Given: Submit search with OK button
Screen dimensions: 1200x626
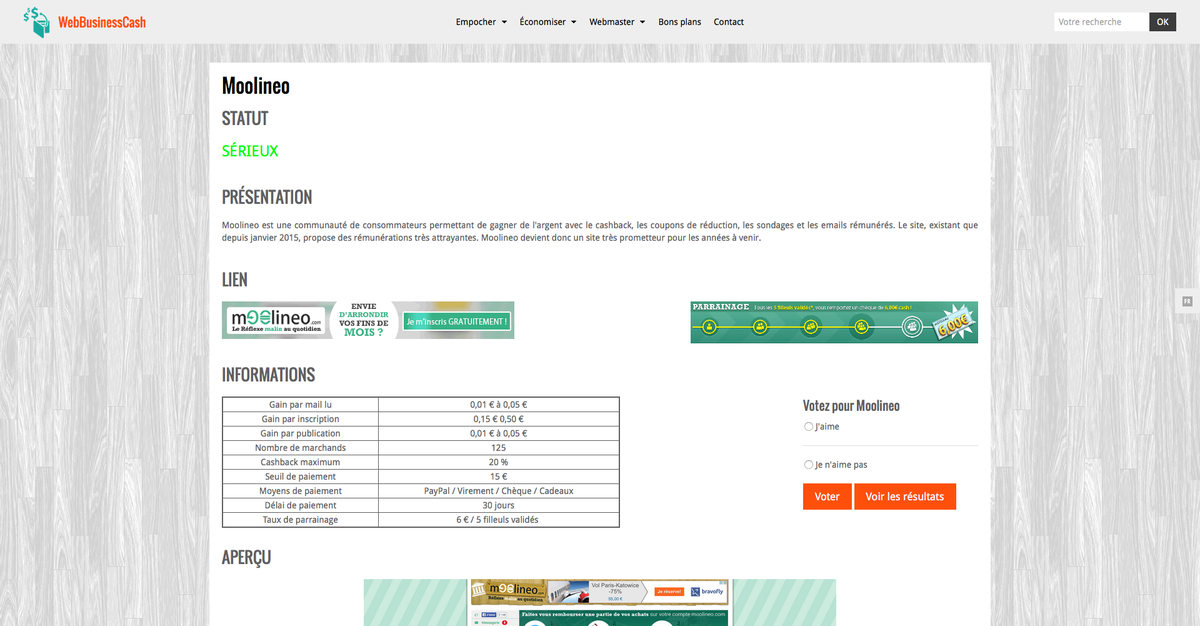Looking at the screenshot, I should coord(1163,22).
